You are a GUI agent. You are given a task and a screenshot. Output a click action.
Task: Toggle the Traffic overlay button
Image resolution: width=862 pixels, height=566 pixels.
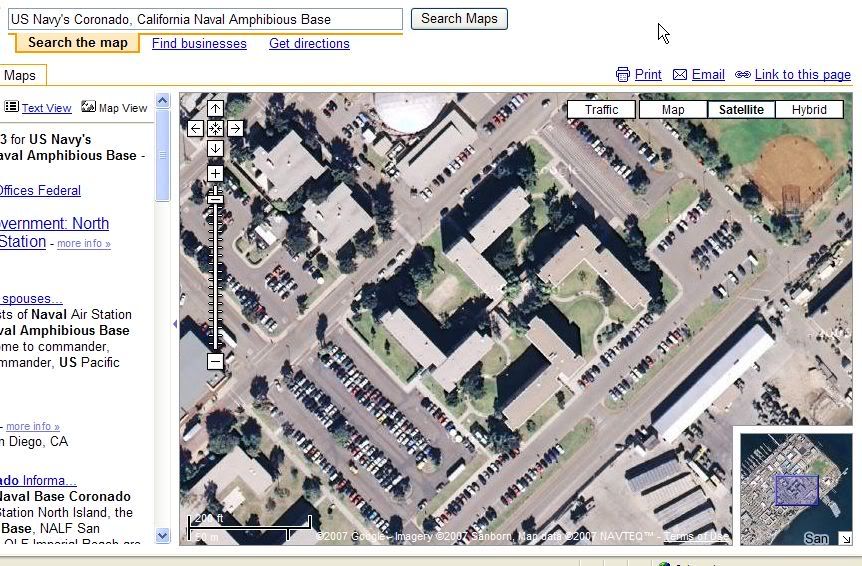click(602, 110)
